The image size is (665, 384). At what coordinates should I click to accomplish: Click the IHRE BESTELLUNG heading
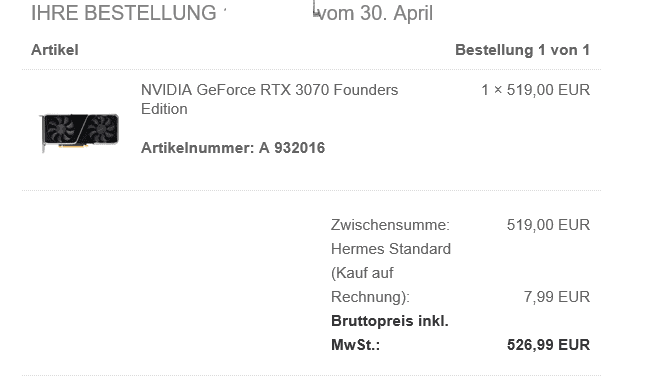point(123,13)
